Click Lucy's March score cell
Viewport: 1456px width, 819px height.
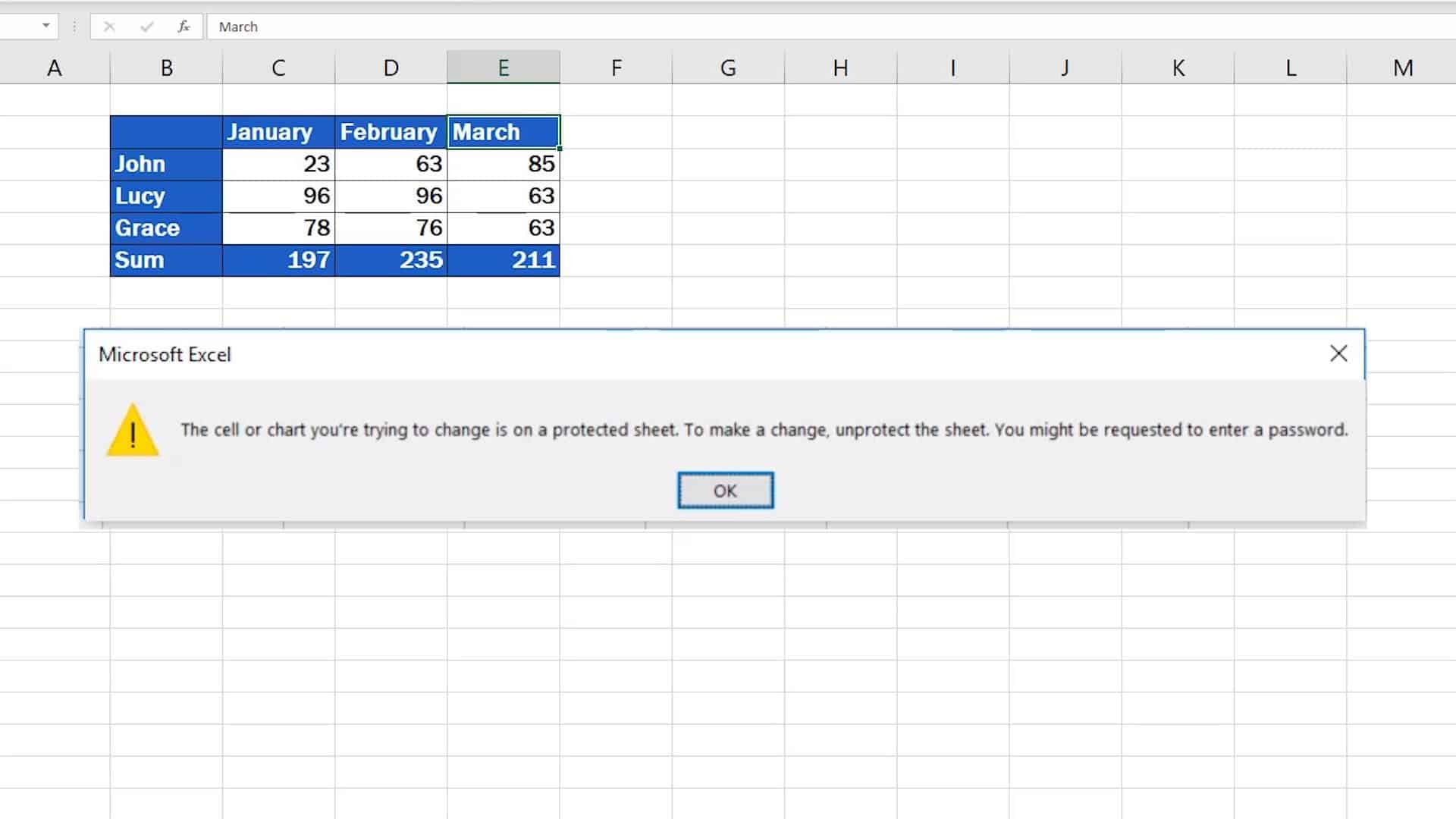pyautogui.click(x=502, y=195)
